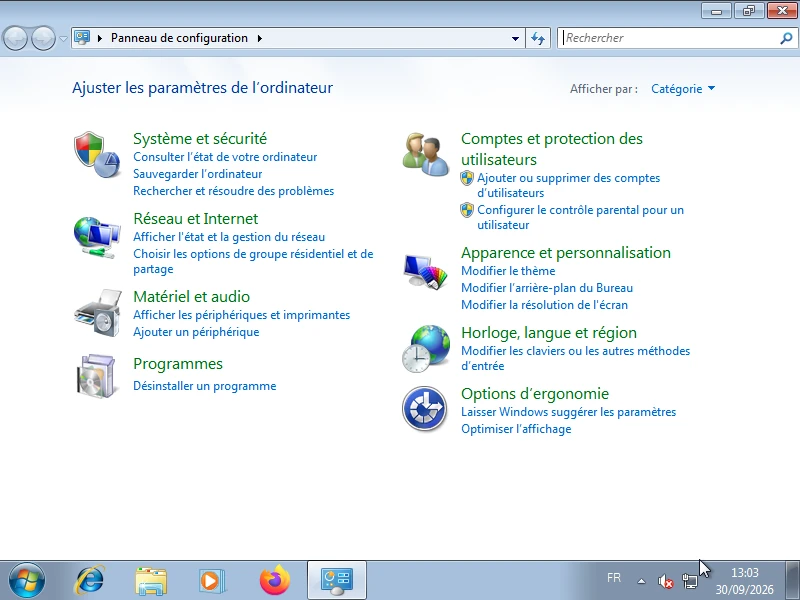
Task: Click Laisser Windows suggérer les paramètres
Action: coord(568,412)
